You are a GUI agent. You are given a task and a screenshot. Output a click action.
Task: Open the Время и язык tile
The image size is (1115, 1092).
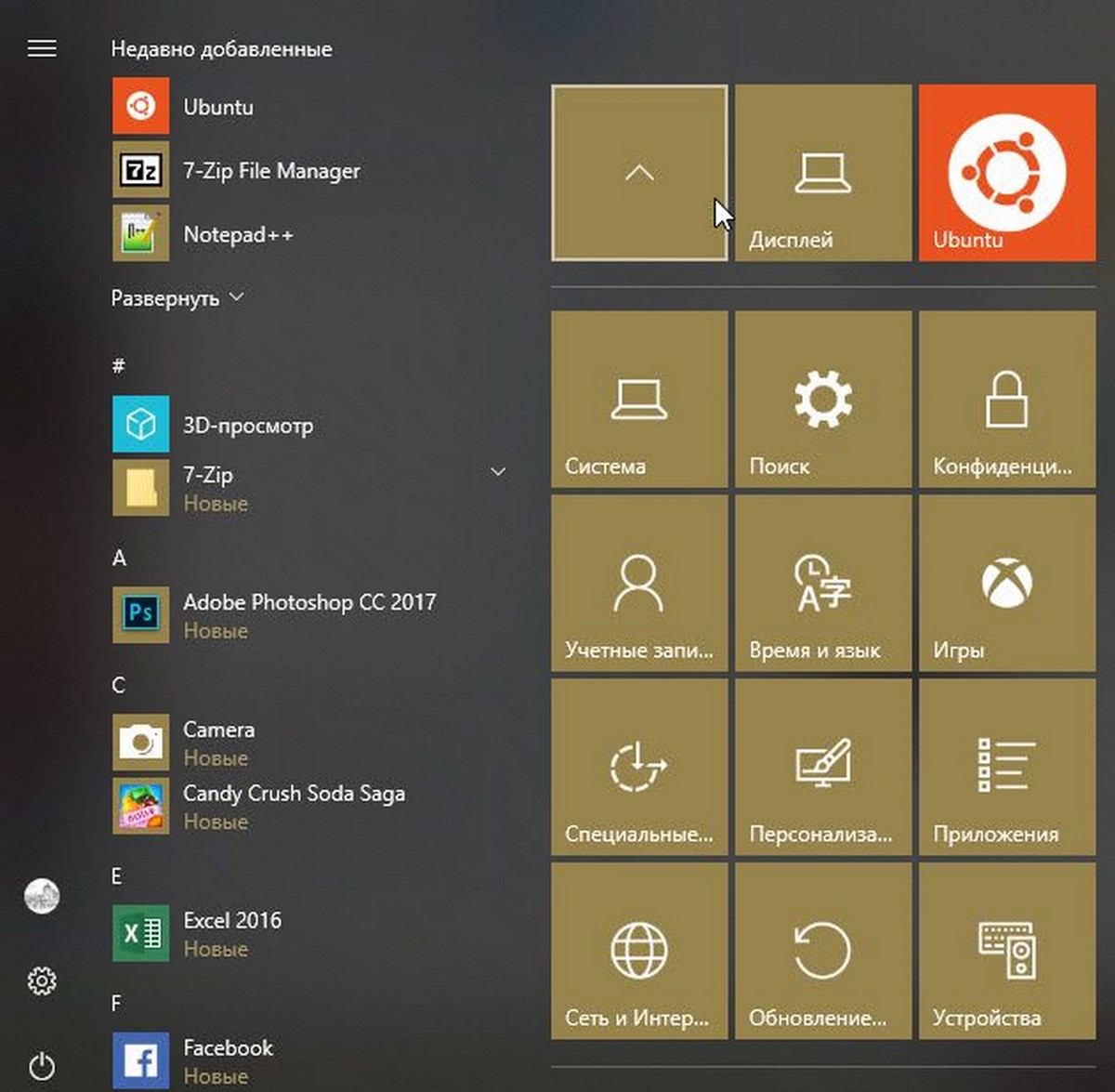pos(823,584)
